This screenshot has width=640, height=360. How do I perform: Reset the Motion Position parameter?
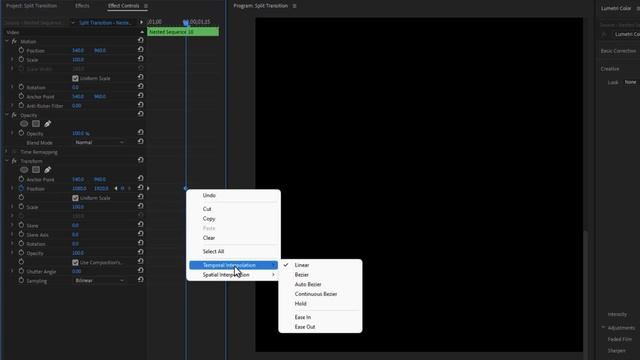tap(140, 49)
